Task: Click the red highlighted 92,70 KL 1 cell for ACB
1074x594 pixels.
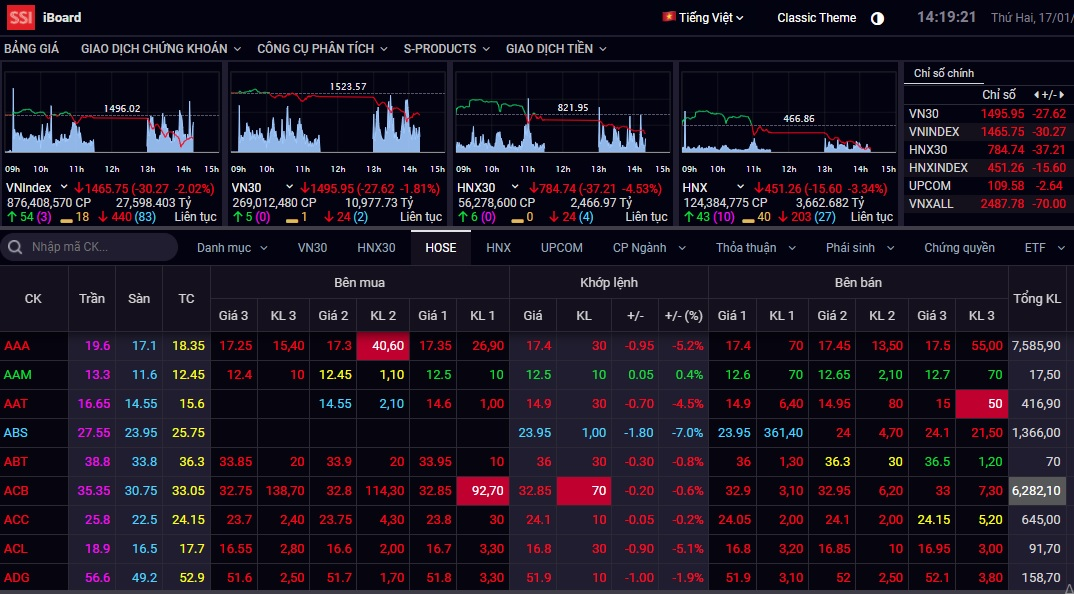Action: click(484, 491)
